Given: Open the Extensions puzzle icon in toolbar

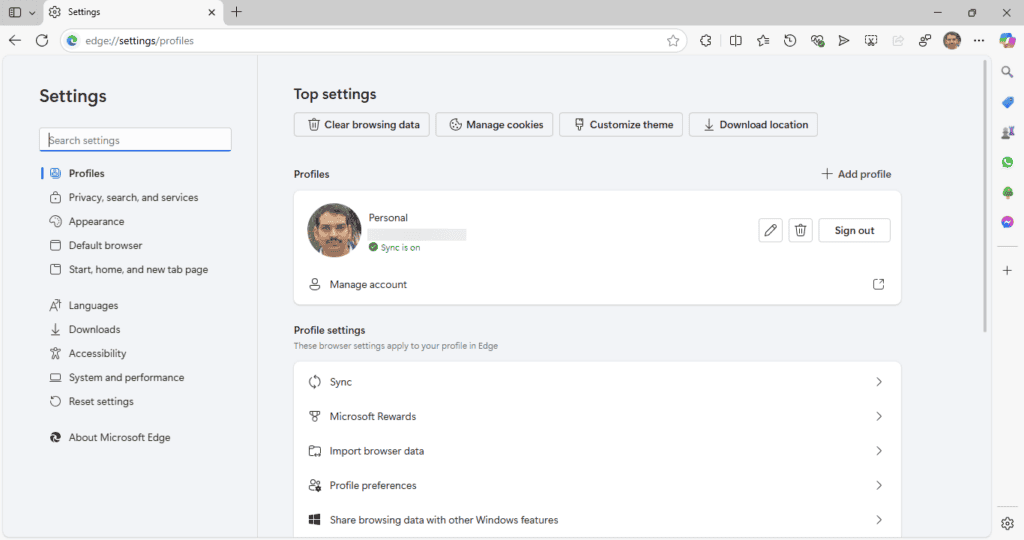Looking at the screenshot, I should [705, 40].
